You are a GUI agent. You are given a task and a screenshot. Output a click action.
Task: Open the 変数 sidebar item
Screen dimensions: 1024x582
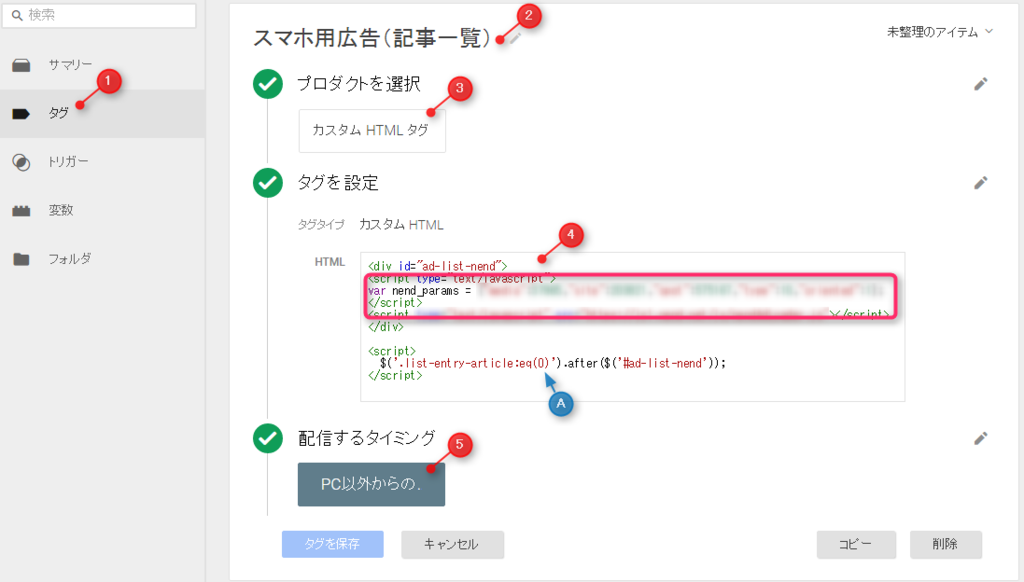pyautogui.click(x=103, y=210)
